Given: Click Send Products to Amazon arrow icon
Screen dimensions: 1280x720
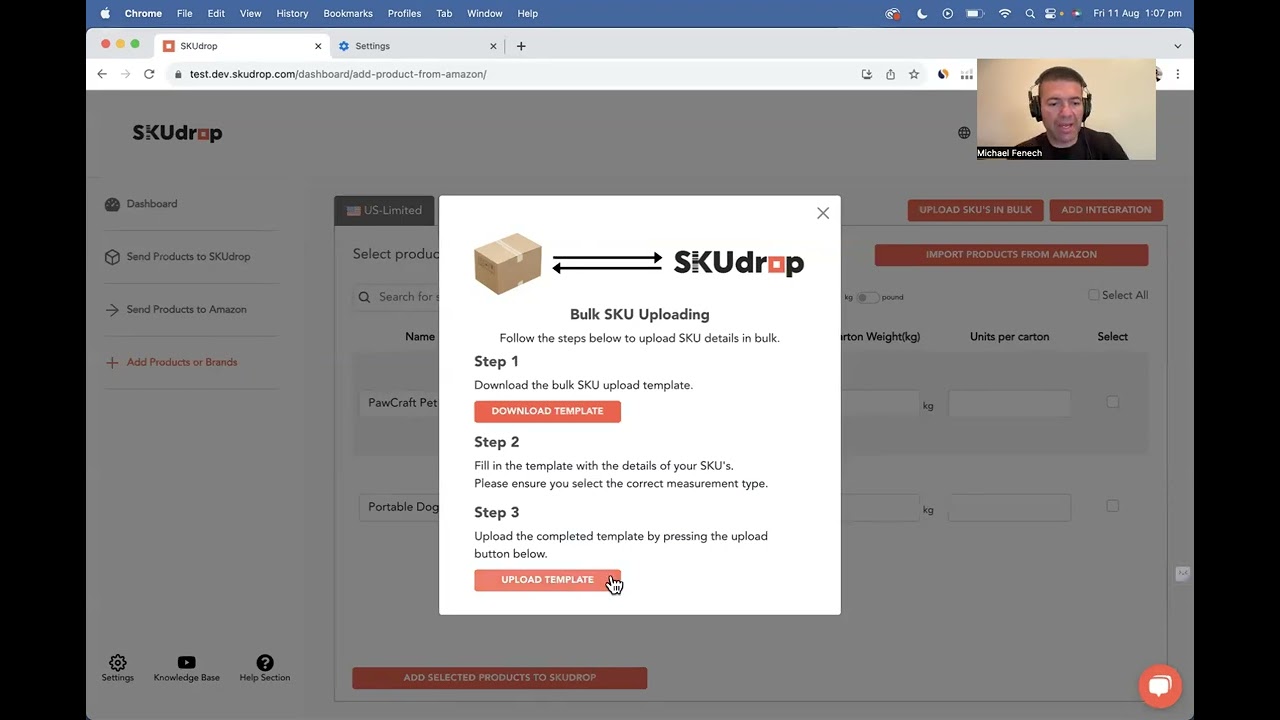Looking at the screenshot, I should click(112, 310).
